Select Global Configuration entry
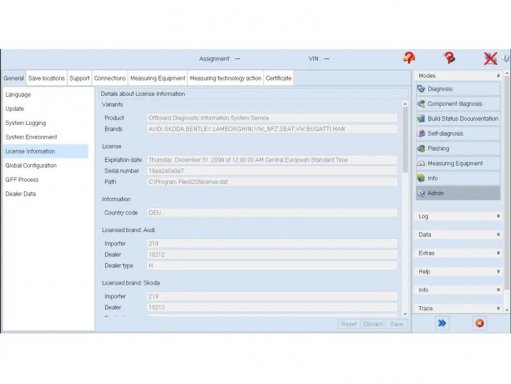The image size is (511, 384). pyautogui.click(x=46, y=165)
